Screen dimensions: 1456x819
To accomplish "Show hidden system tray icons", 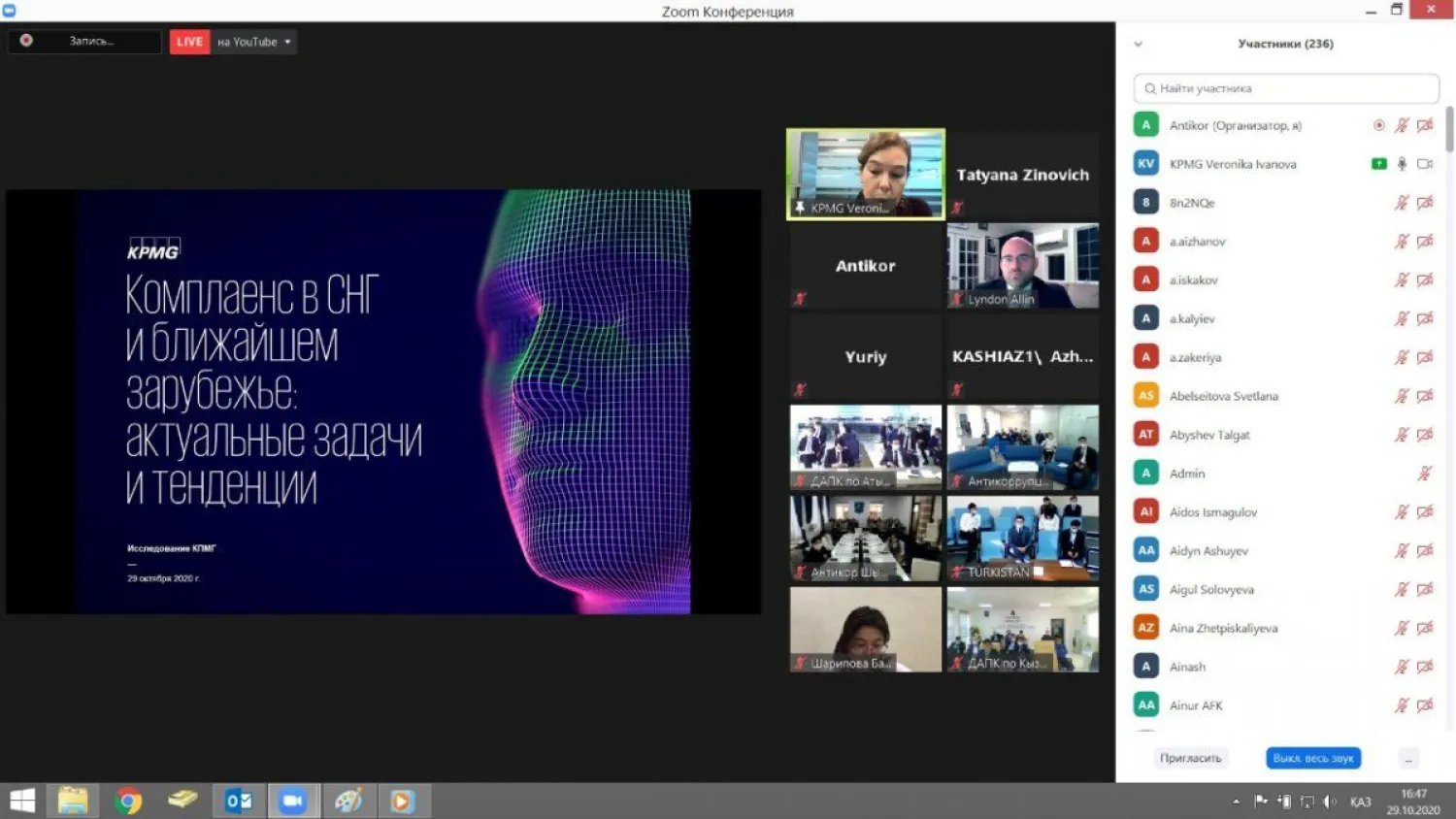I will coord(1236,802).
